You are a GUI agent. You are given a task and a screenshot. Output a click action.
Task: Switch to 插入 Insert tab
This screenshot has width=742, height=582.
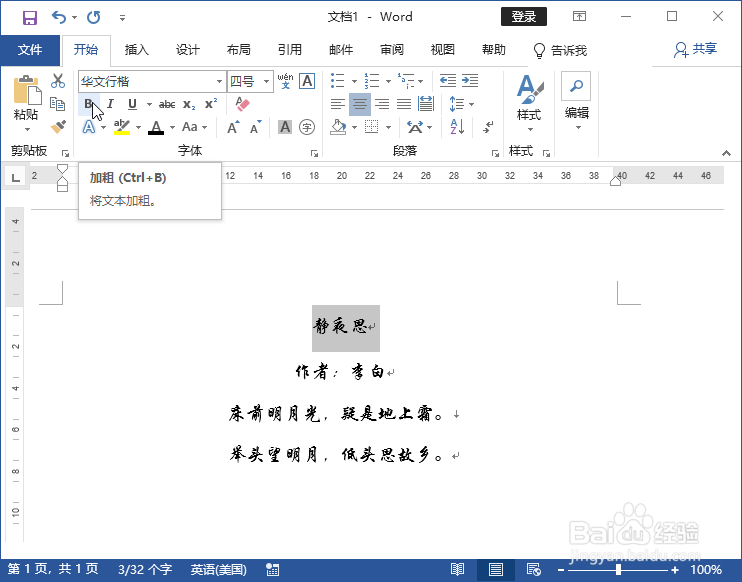137,50
